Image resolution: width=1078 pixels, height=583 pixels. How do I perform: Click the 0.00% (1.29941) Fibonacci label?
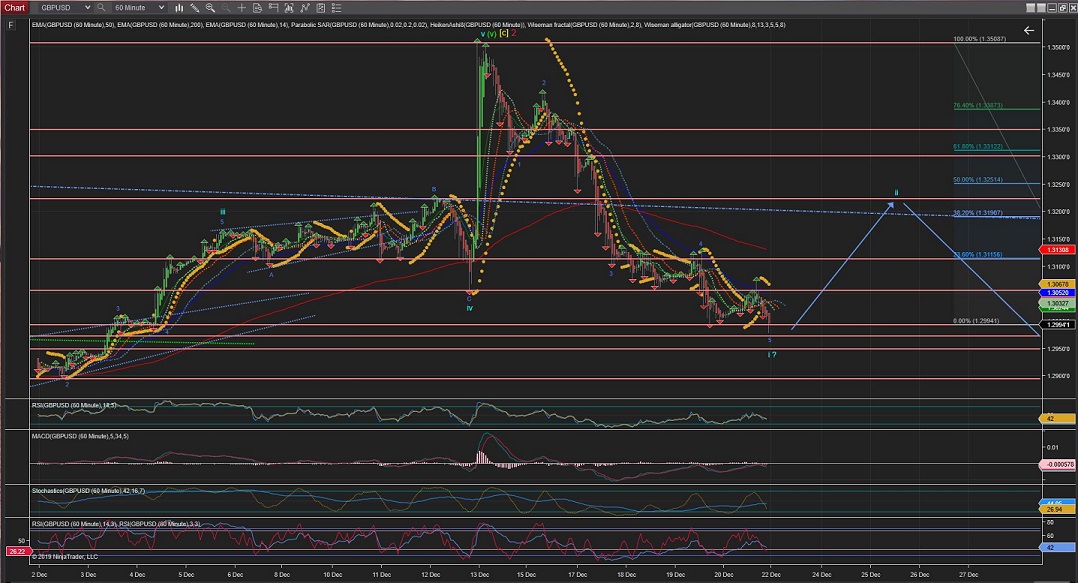pos(976,321)
